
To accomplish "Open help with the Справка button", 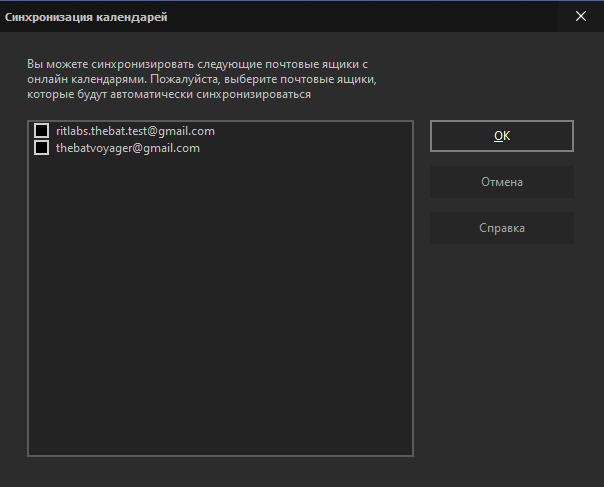I will point(502,228).
